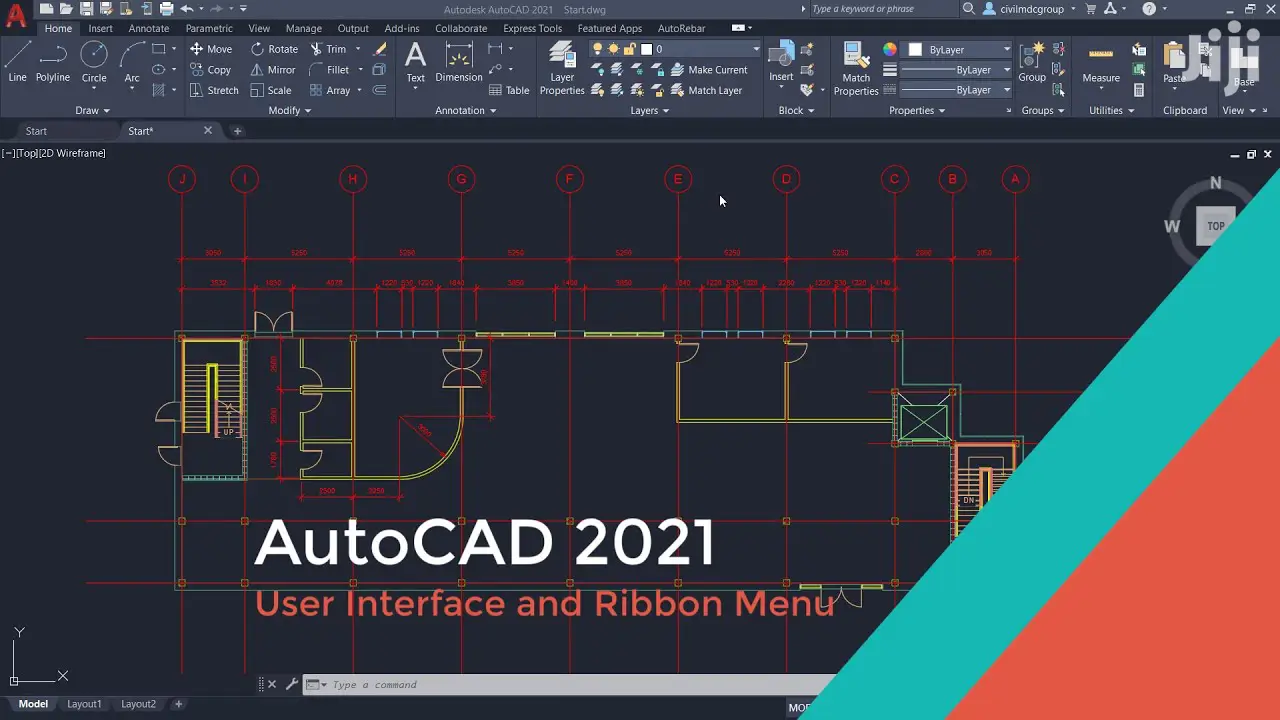Add a new drawing tab
This screenshot has width=1280, height=720.
click(237, 131)
